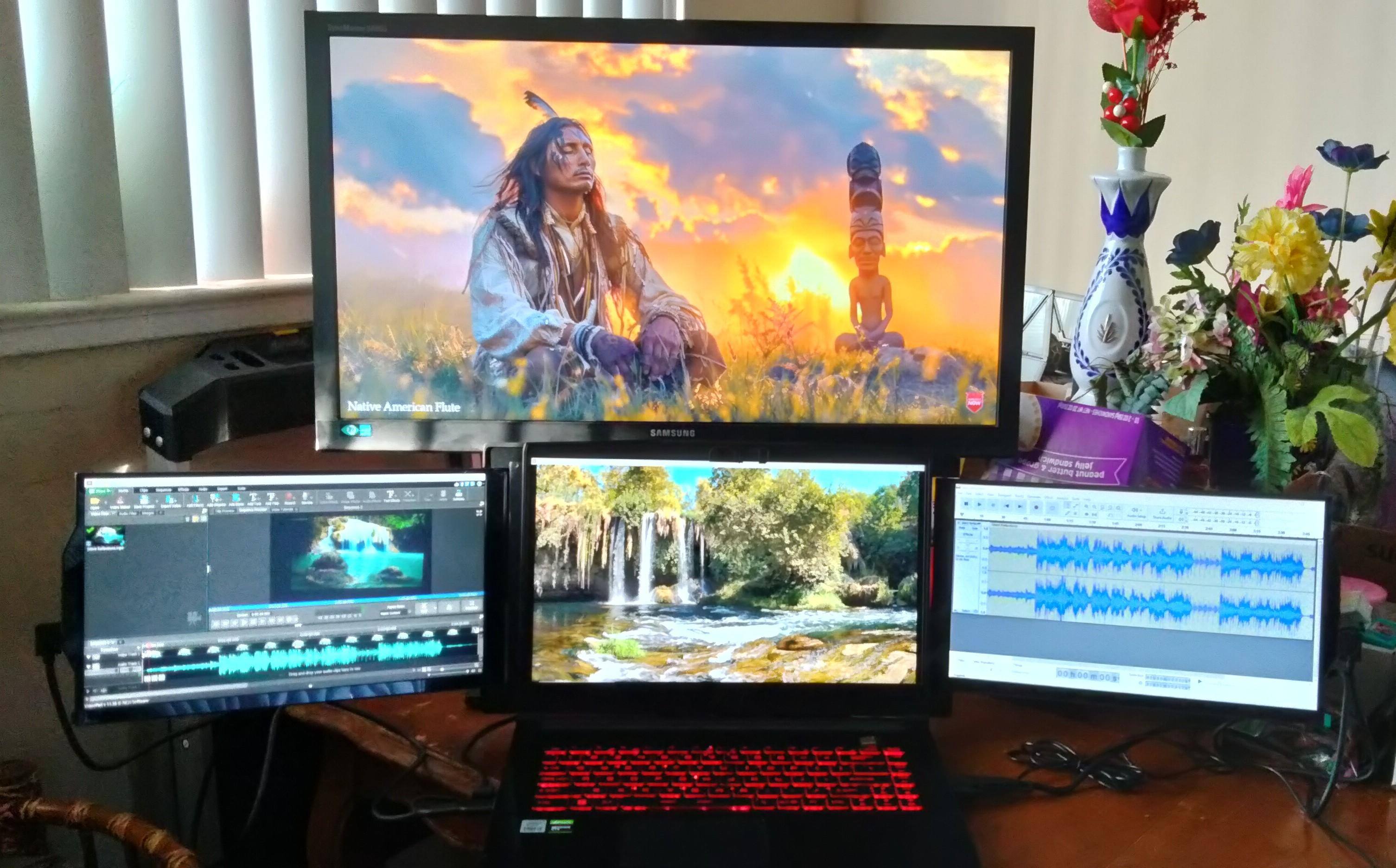Skip to End in Audacity

[x=1020, y=506]
